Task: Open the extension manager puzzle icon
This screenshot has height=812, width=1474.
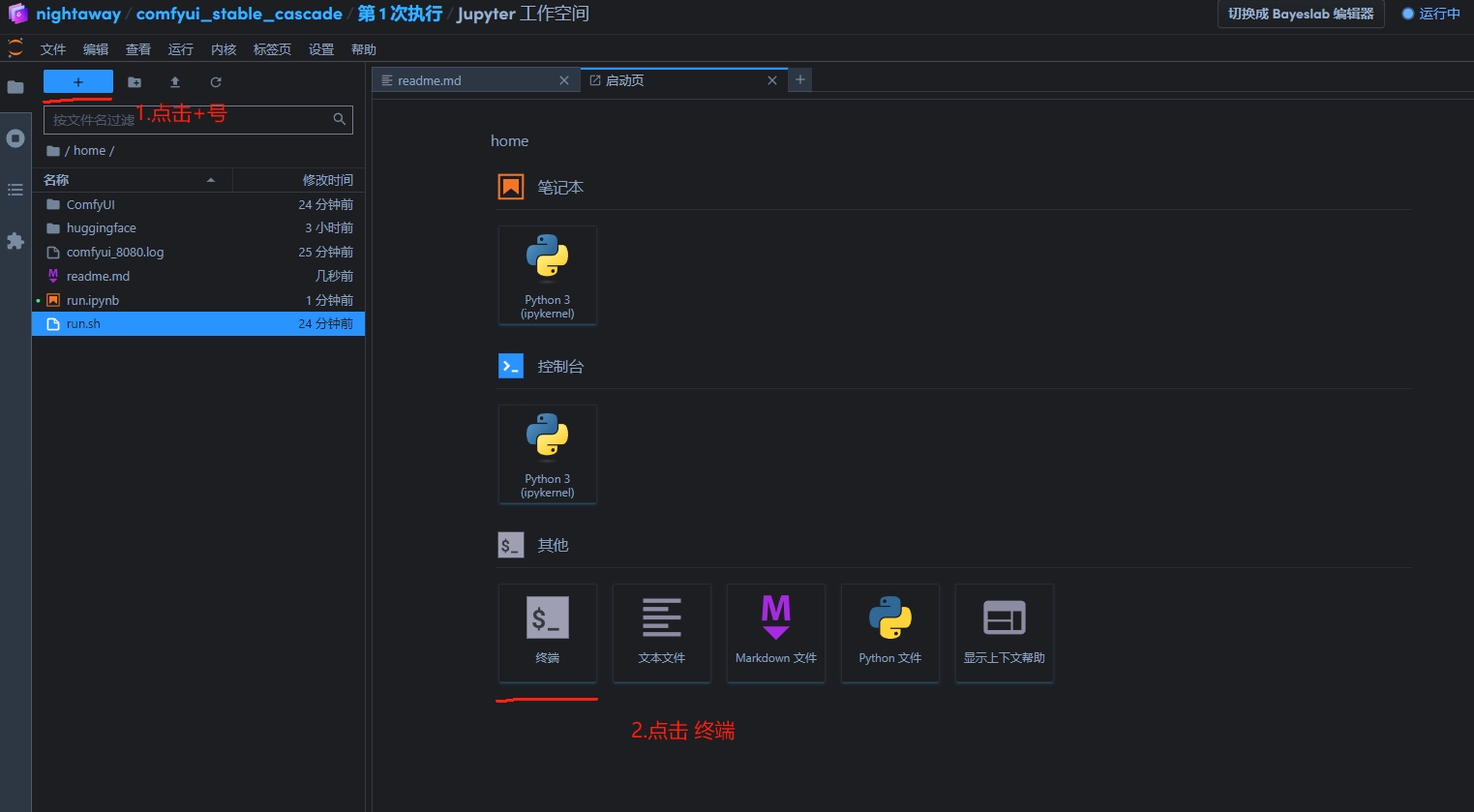Action: coord(15,241)
